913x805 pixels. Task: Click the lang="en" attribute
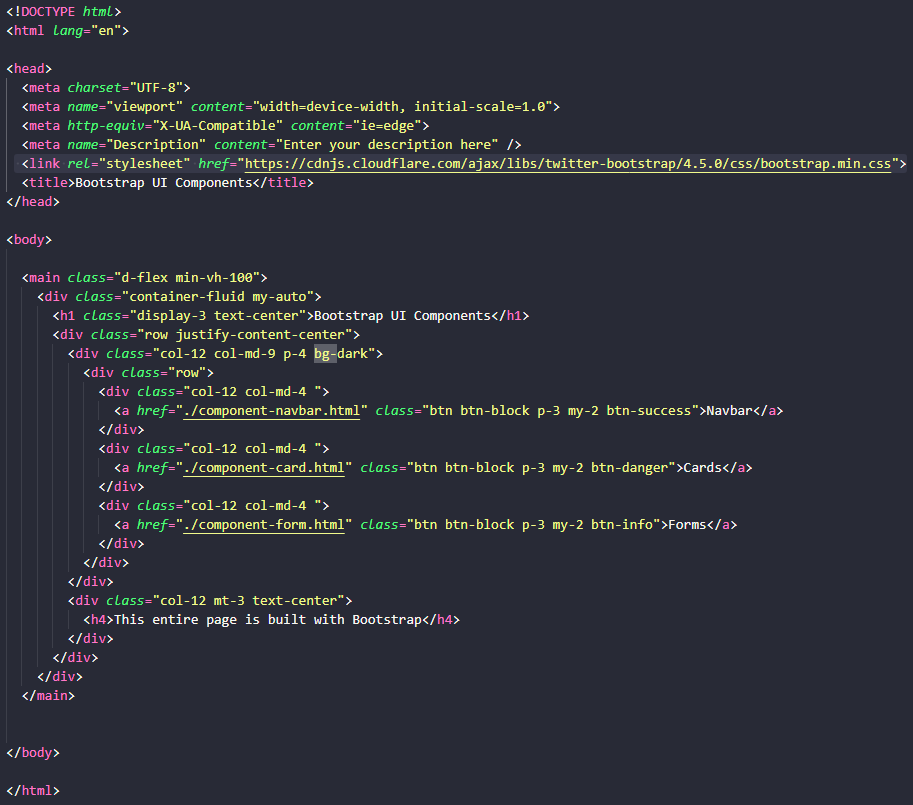click(x=87, y=30)
